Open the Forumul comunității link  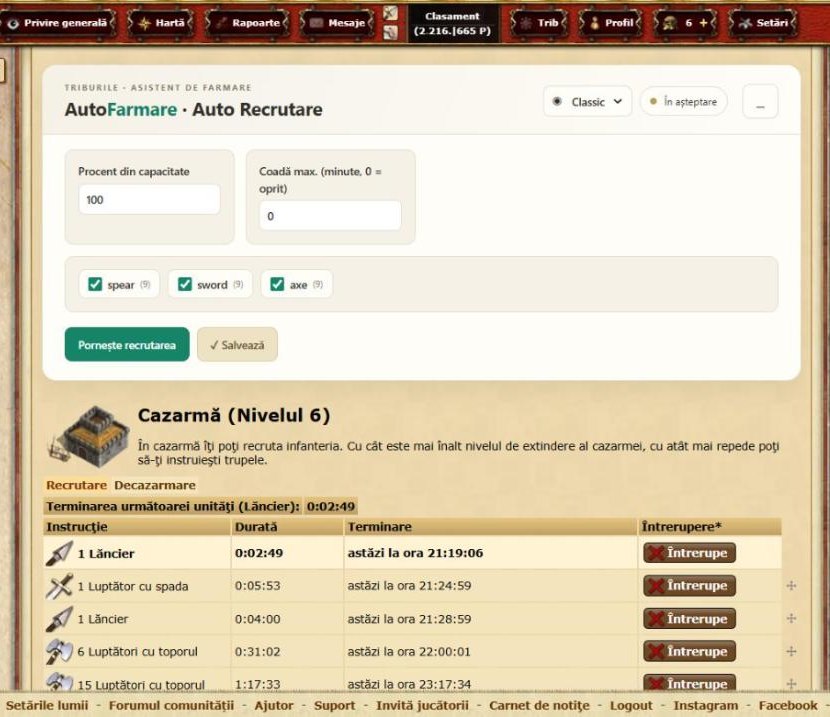coord(171,705)
